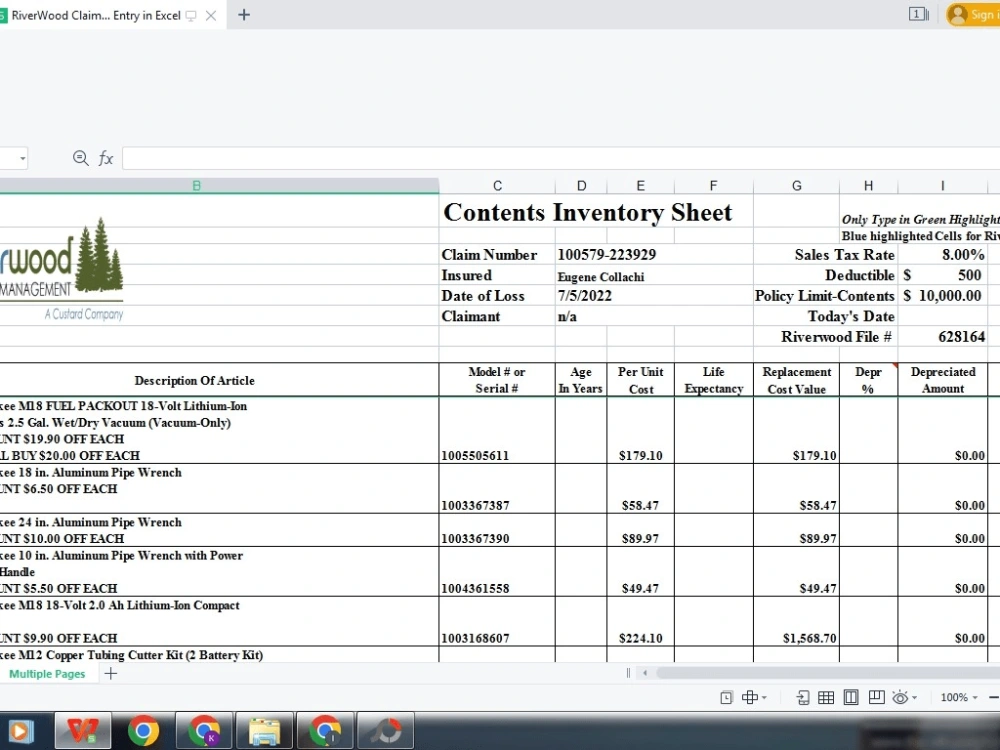Click the scroll left arrow of horizontal scrollbar
Viewport: 1000px width, 750px height.
(645, 673)
